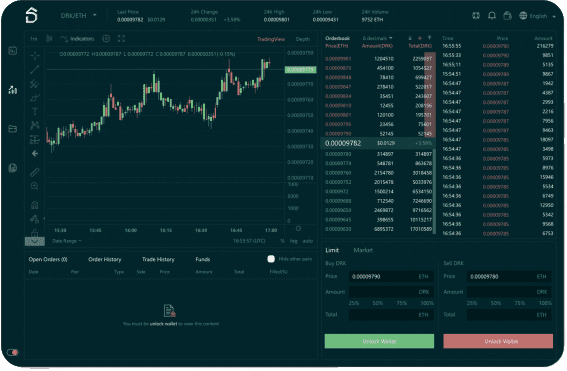Image resolution: width=567 pixels, height=371 pixels.
Task: Toggle magnet mode for drawings
Action: pyautogui.click(x=35, y=205)
